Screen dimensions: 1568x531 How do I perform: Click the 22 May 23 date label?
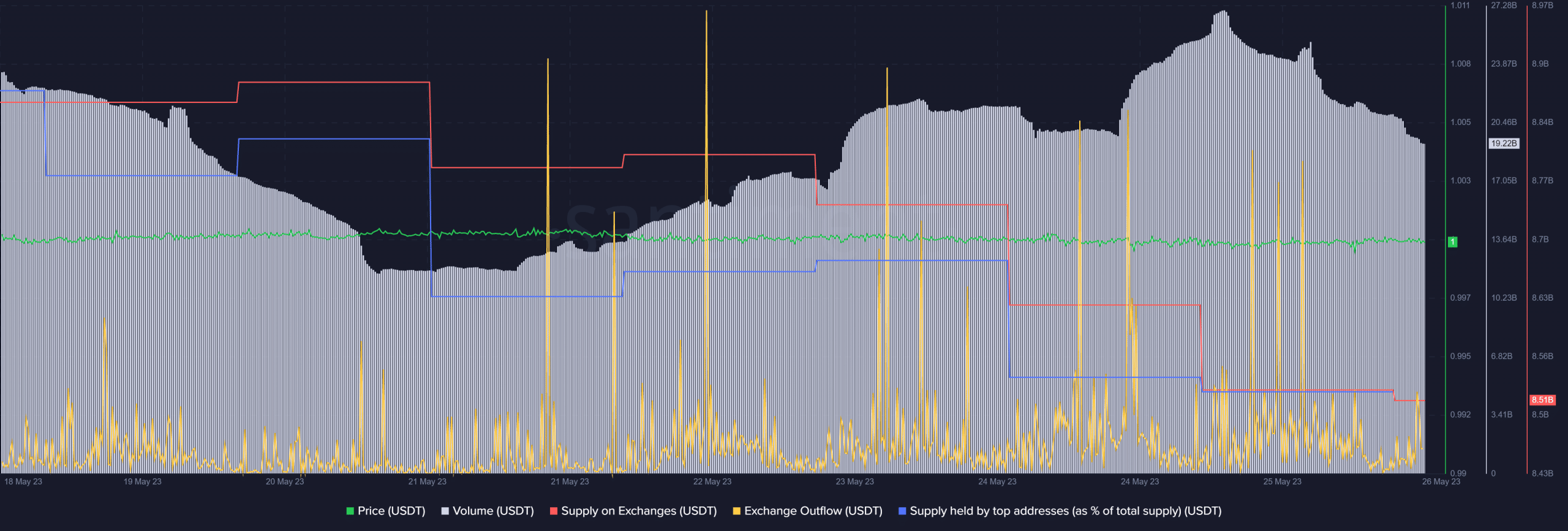coord(712,481)
